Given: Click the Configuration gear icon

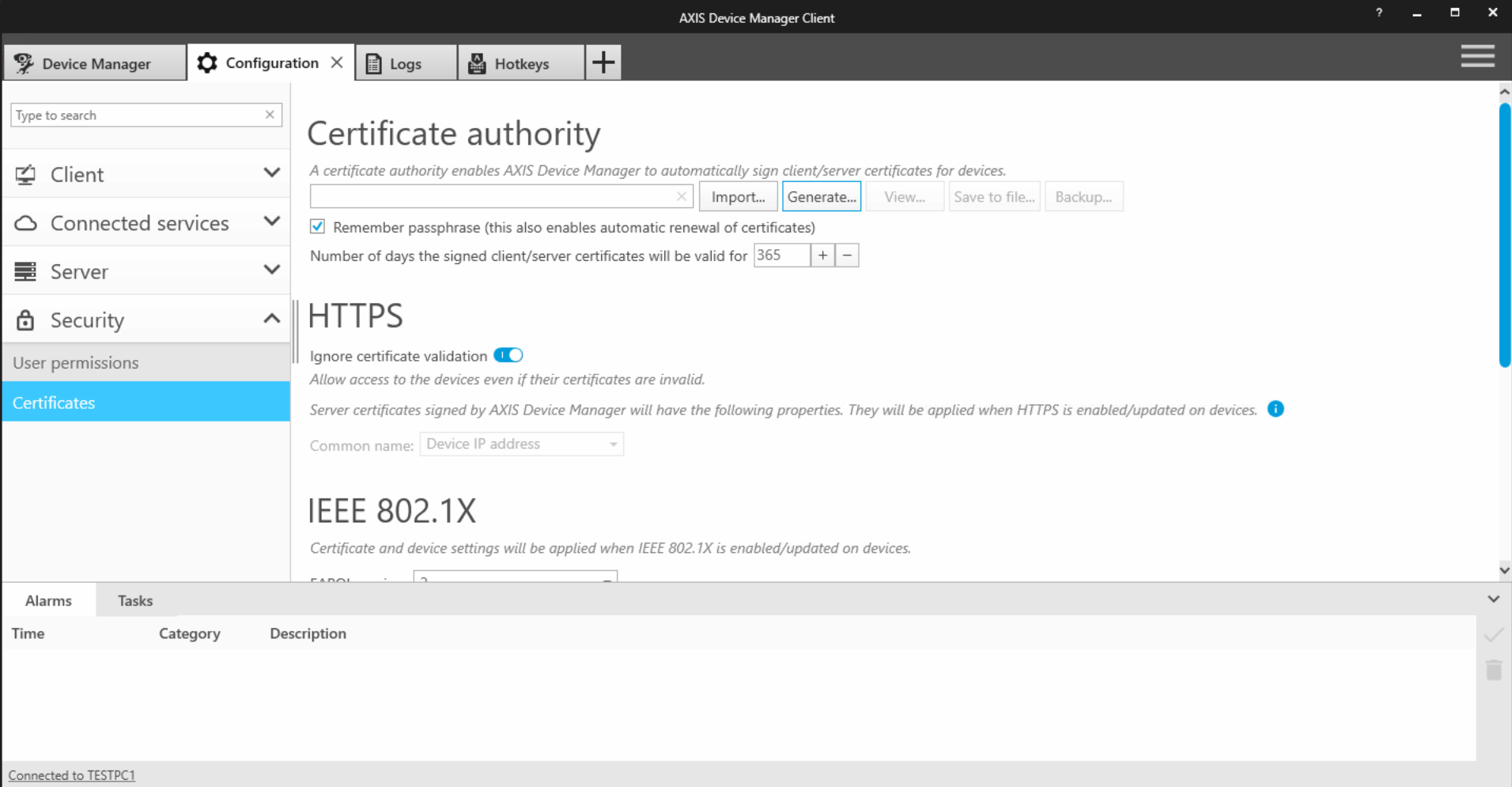Looking at the screenshot, I should click(x=206, y=62).
